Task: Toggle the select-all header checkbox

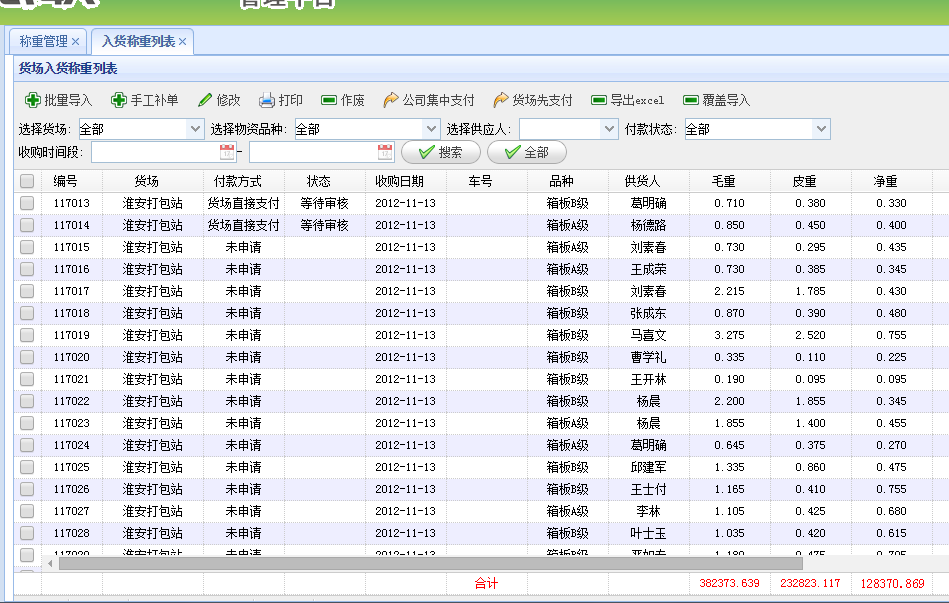Action: point(27,181)
